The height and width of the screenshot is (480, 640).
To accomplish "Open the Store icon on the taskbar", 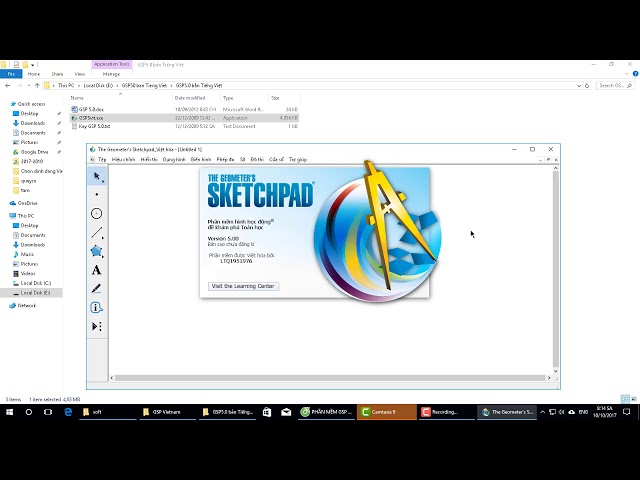I will tap(267, 412).
